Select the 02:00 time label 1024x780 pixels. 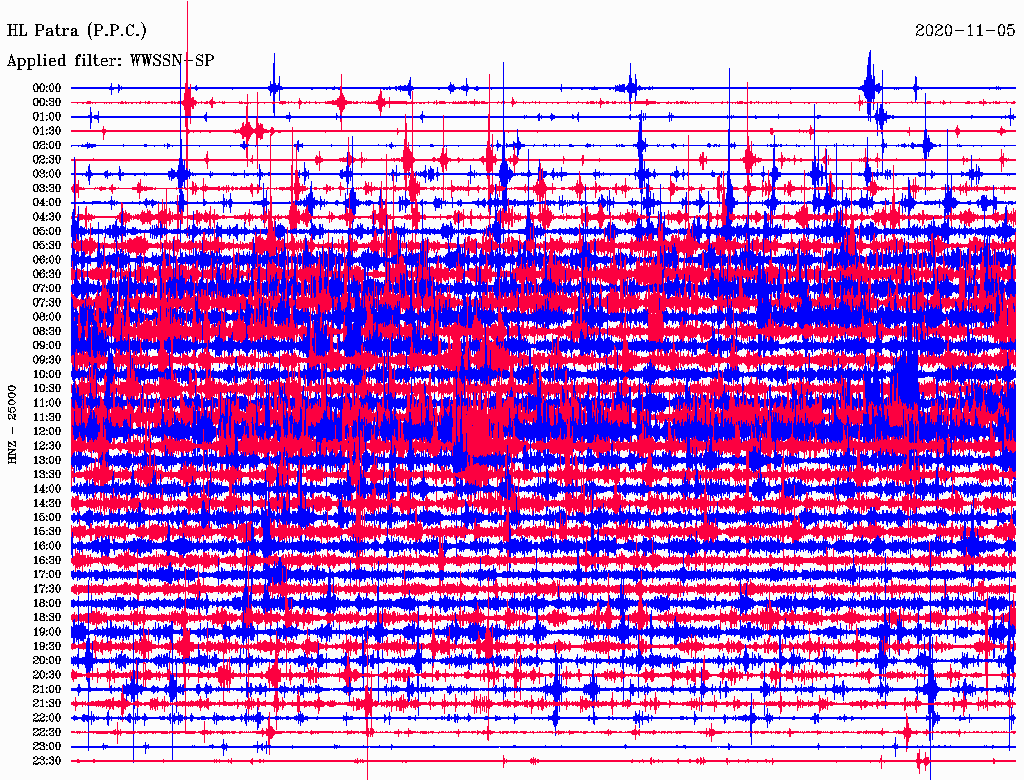47,146
